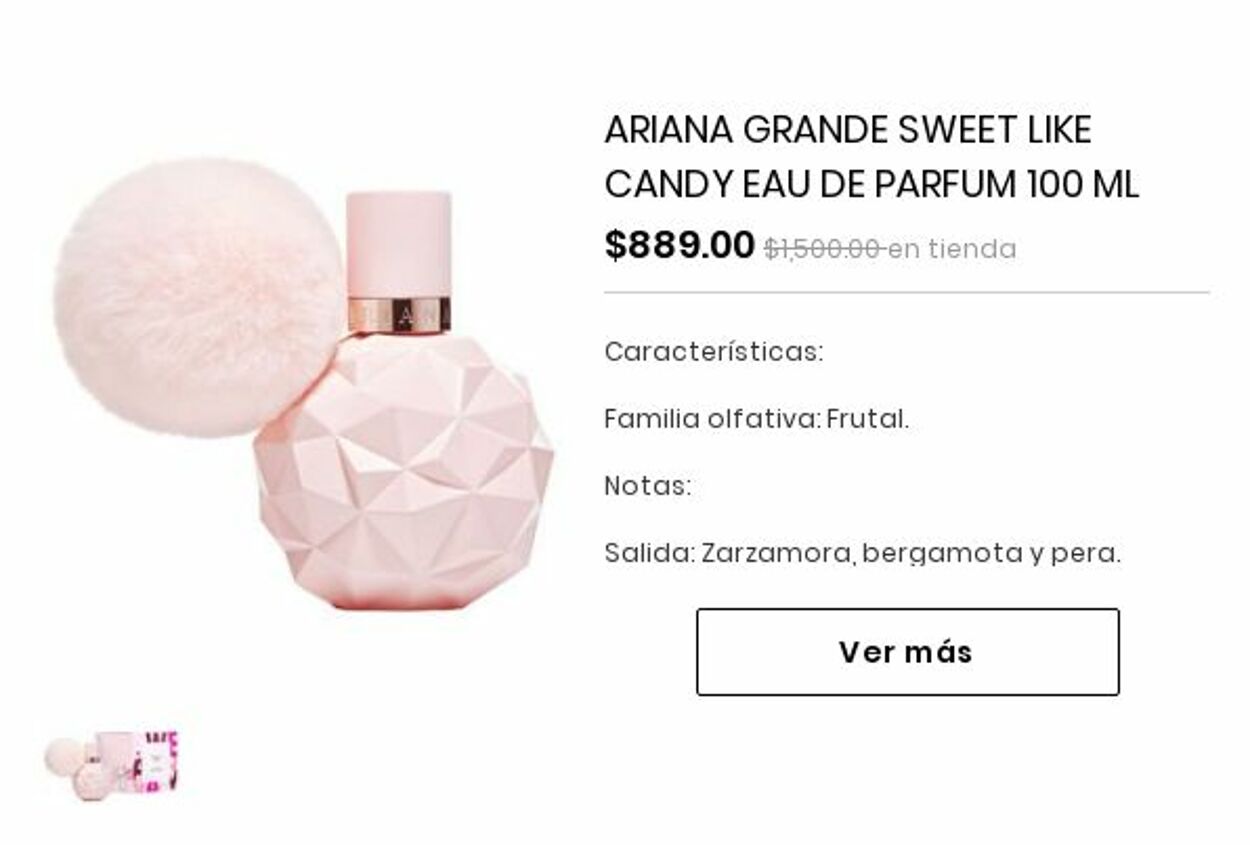
Task: Click the Características heading
Action: [x=713, y=352]
